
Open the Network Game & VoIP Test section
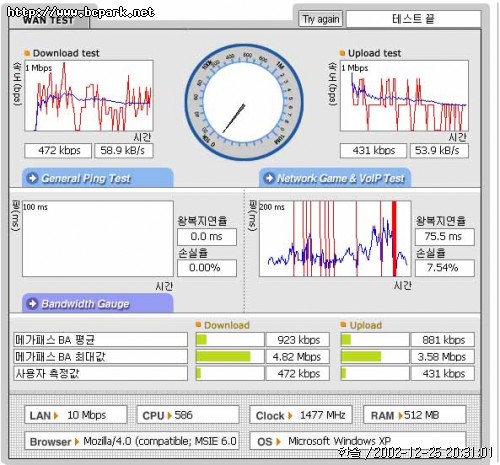pos(335,178)
